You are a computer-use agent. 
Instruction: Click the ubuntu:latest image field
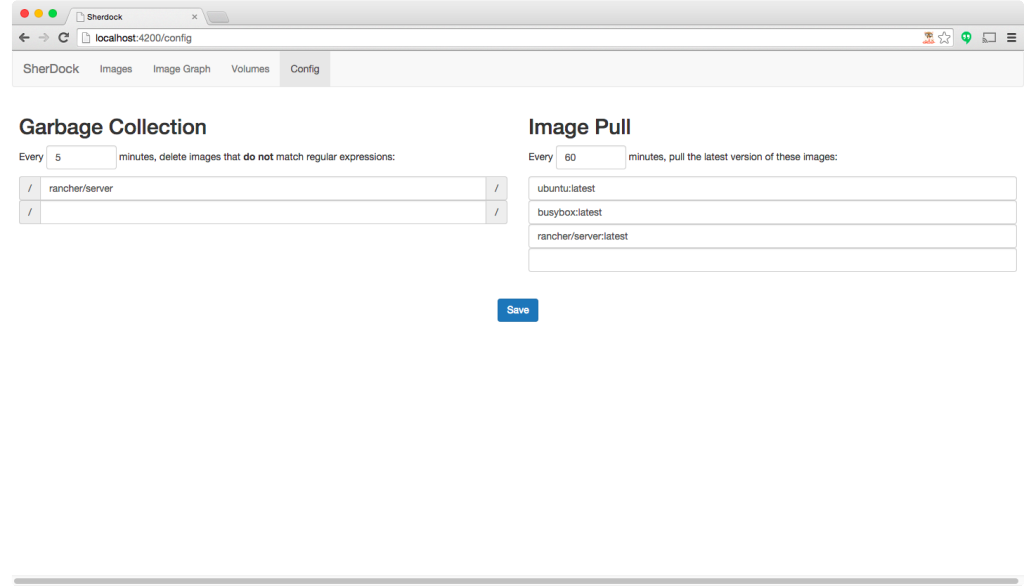[771, 188]
